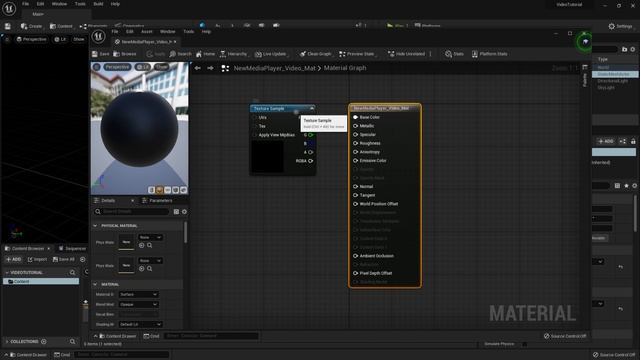Open the Material Domain Surface dropdown
This screenshot has width=640, height=360.
click(x=138, y=294)
